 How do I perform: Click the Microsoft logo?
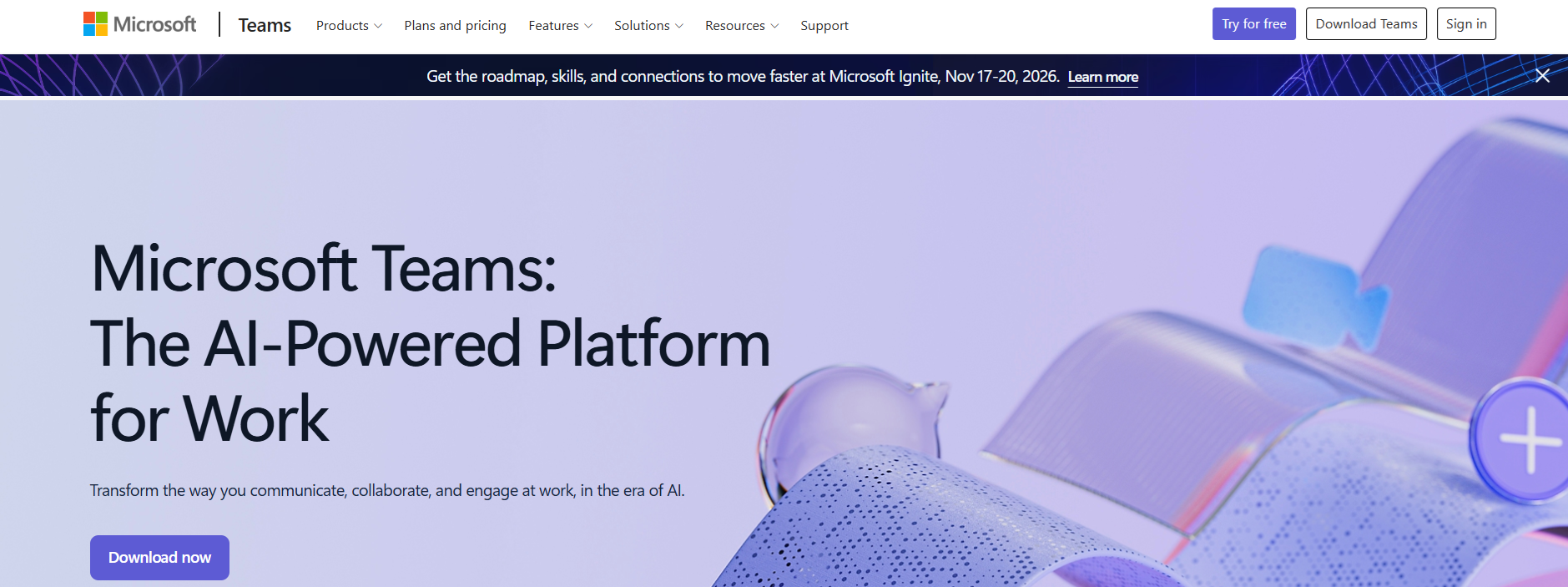point(139,24)
